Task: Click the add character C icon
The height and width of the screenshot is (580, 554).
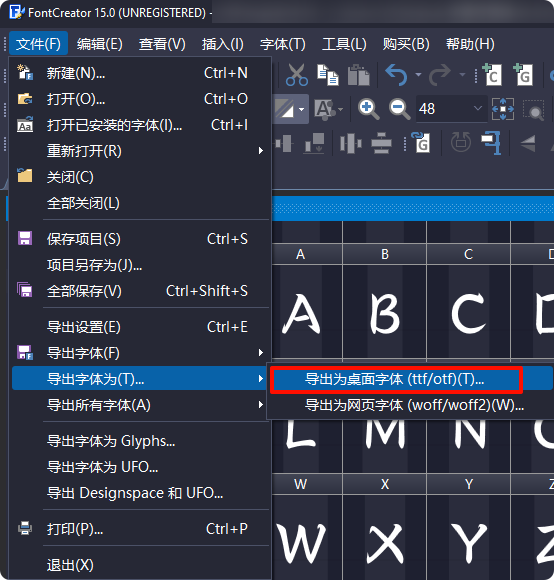Action: [493, 75]
